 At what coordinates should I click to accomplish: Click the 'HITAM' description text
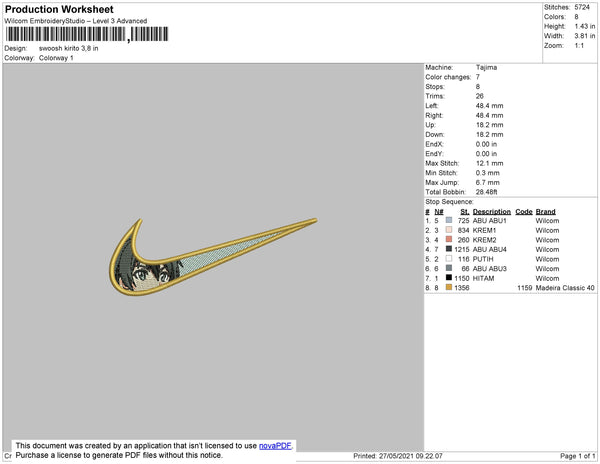click(x=483, y=278)
